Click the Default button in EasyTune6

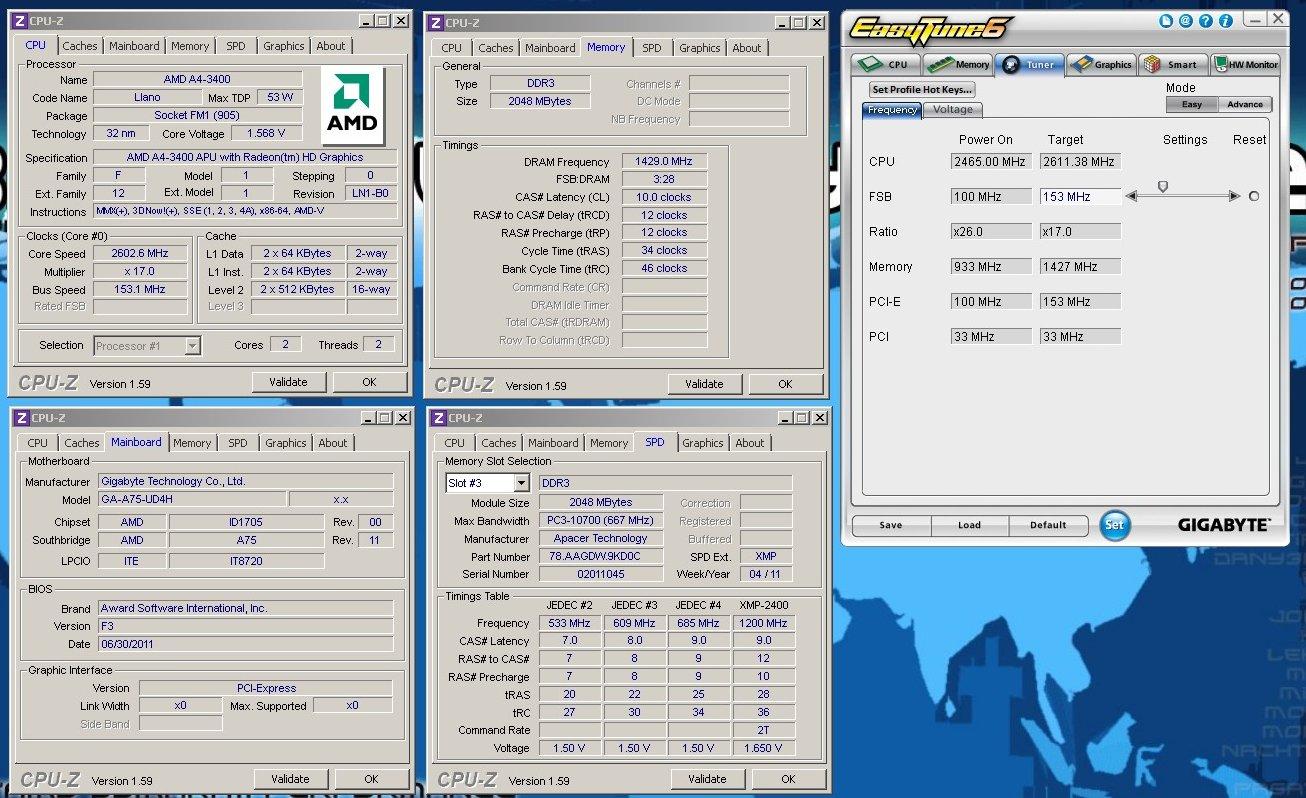pos(1048,525)
